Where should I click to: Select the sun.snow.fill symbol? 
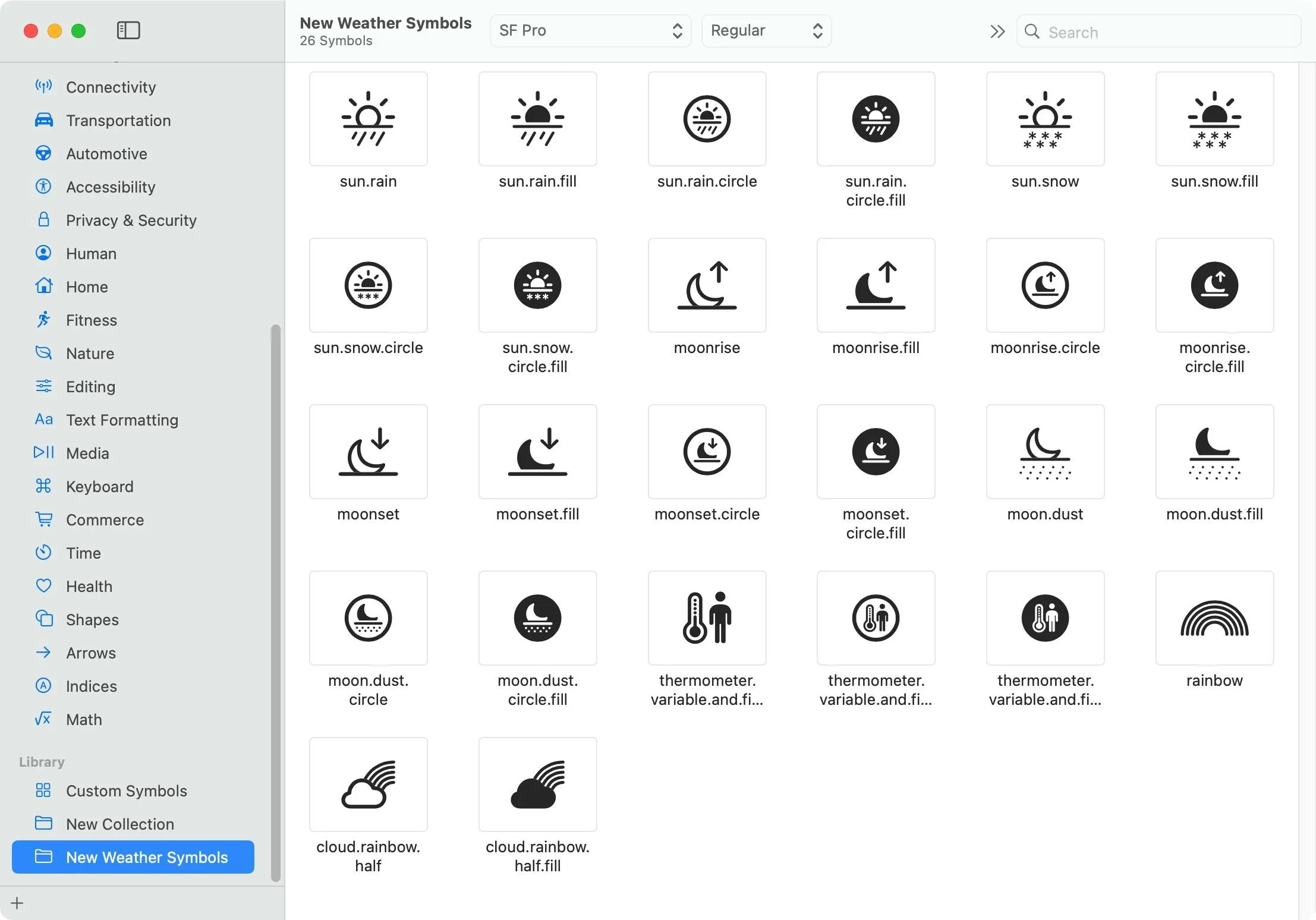pos(1214,119)
